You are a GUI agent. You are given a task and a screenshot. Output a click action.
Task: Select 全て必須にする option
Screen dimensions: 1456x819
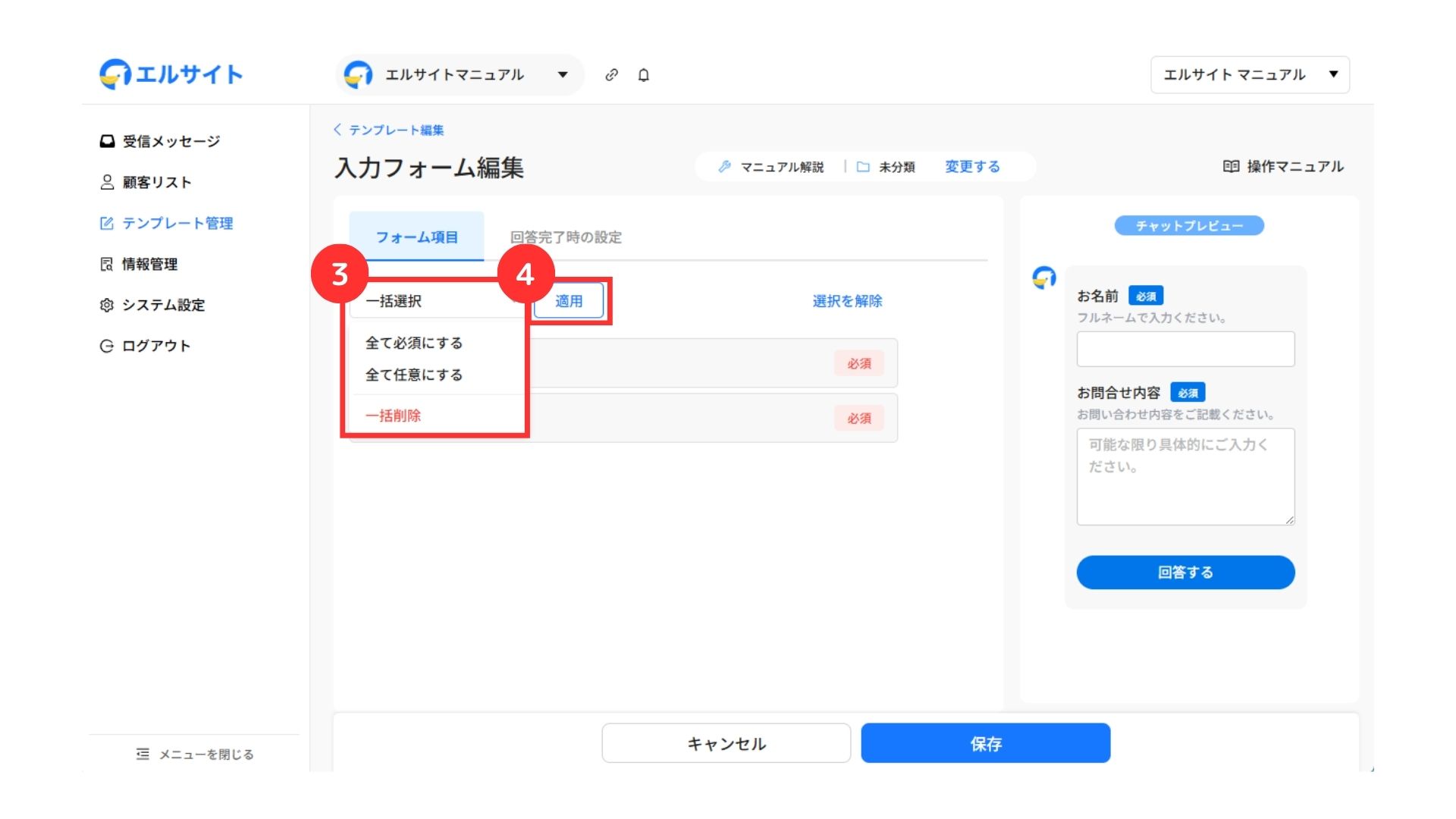414,343
